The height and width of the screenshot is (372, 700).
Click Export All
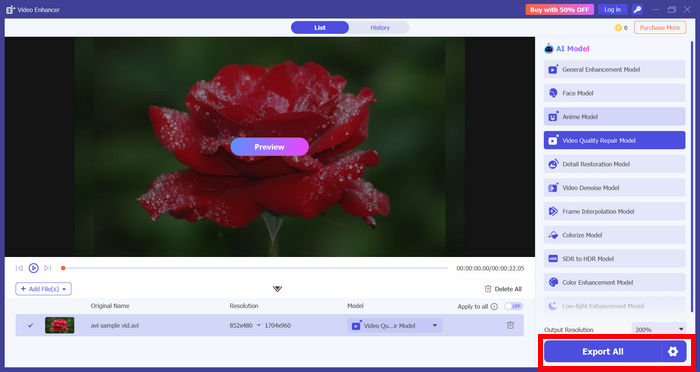coord(603,351)
